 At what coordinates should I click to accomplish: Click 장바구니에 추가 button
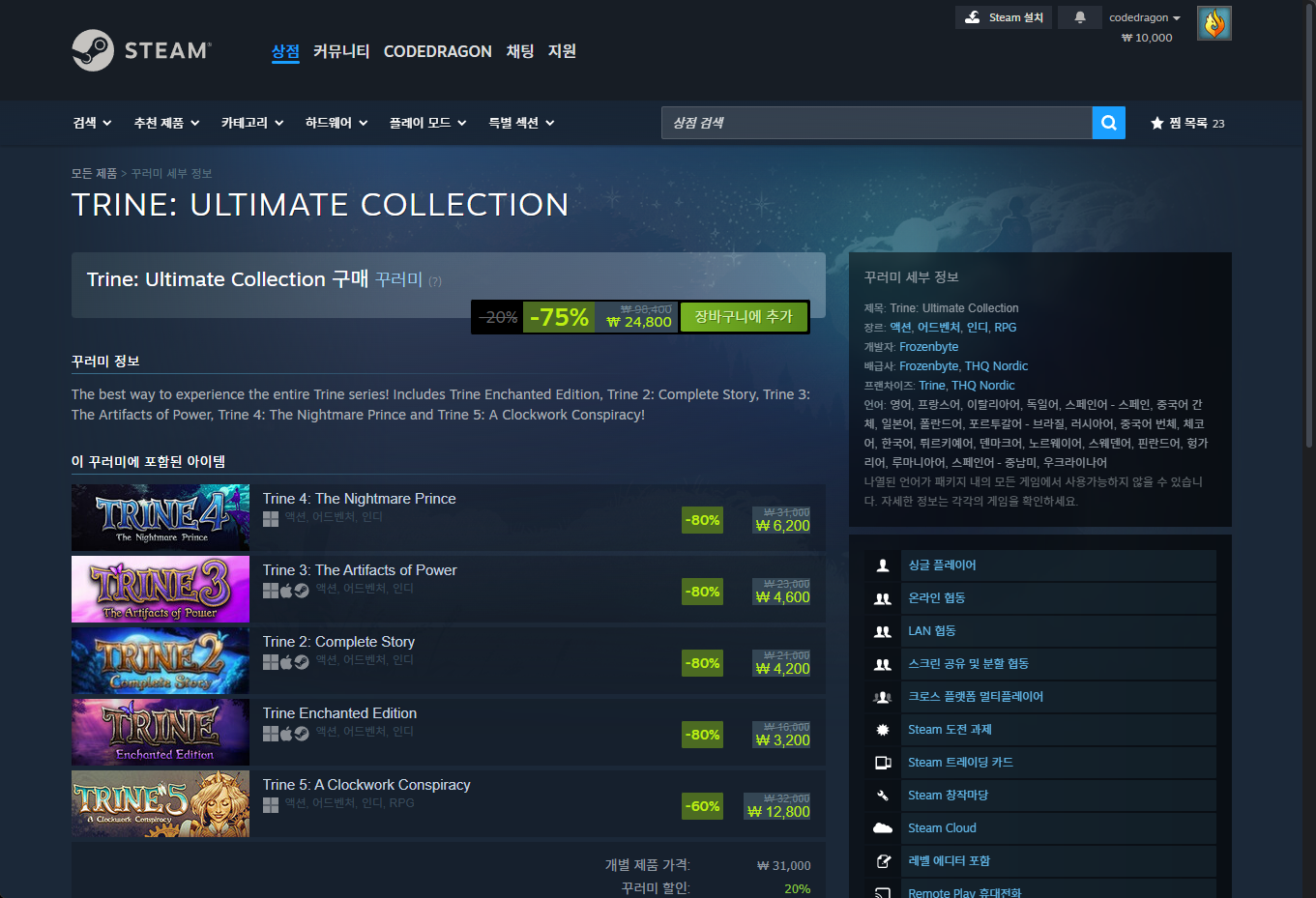pos(744,317)
